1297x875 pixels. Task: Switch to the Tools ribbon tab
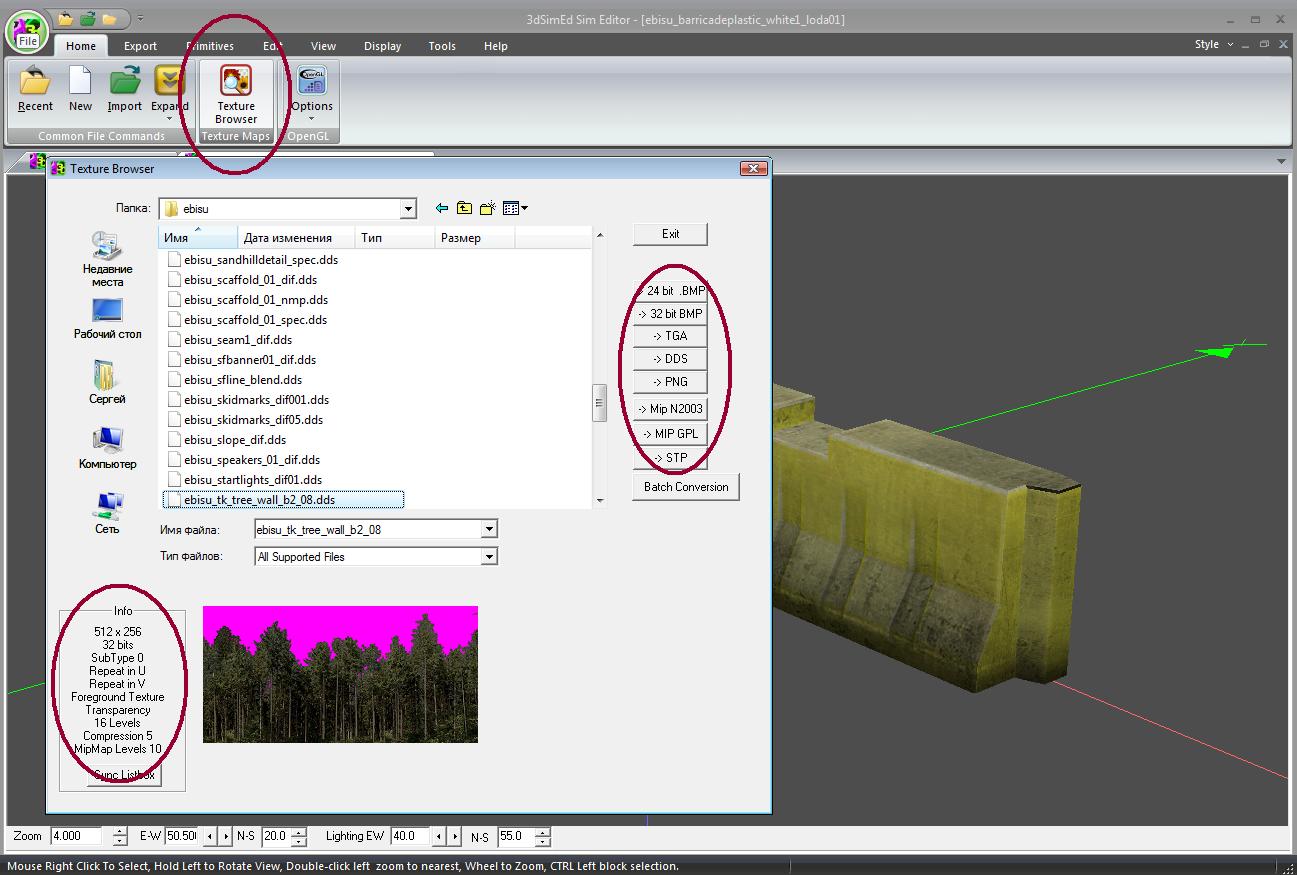tap(442, 46)
